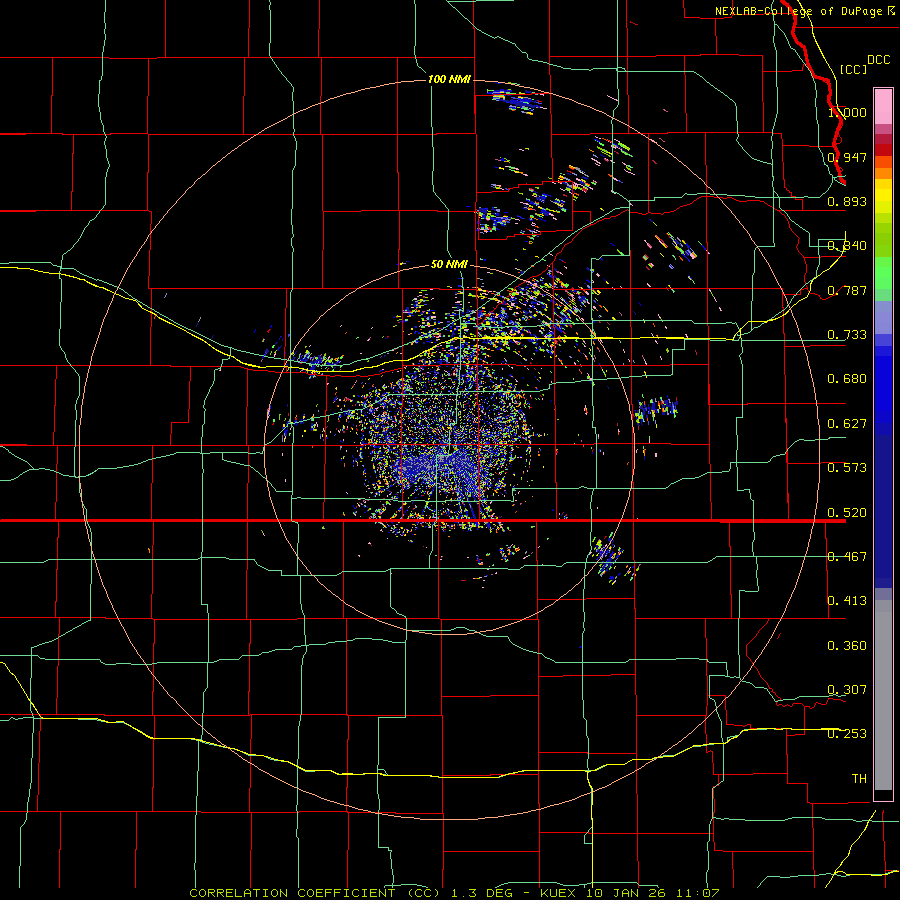Screen dimensions: 900x900
Task: Select the 0.947 value on the color scale
Action: 847,157
